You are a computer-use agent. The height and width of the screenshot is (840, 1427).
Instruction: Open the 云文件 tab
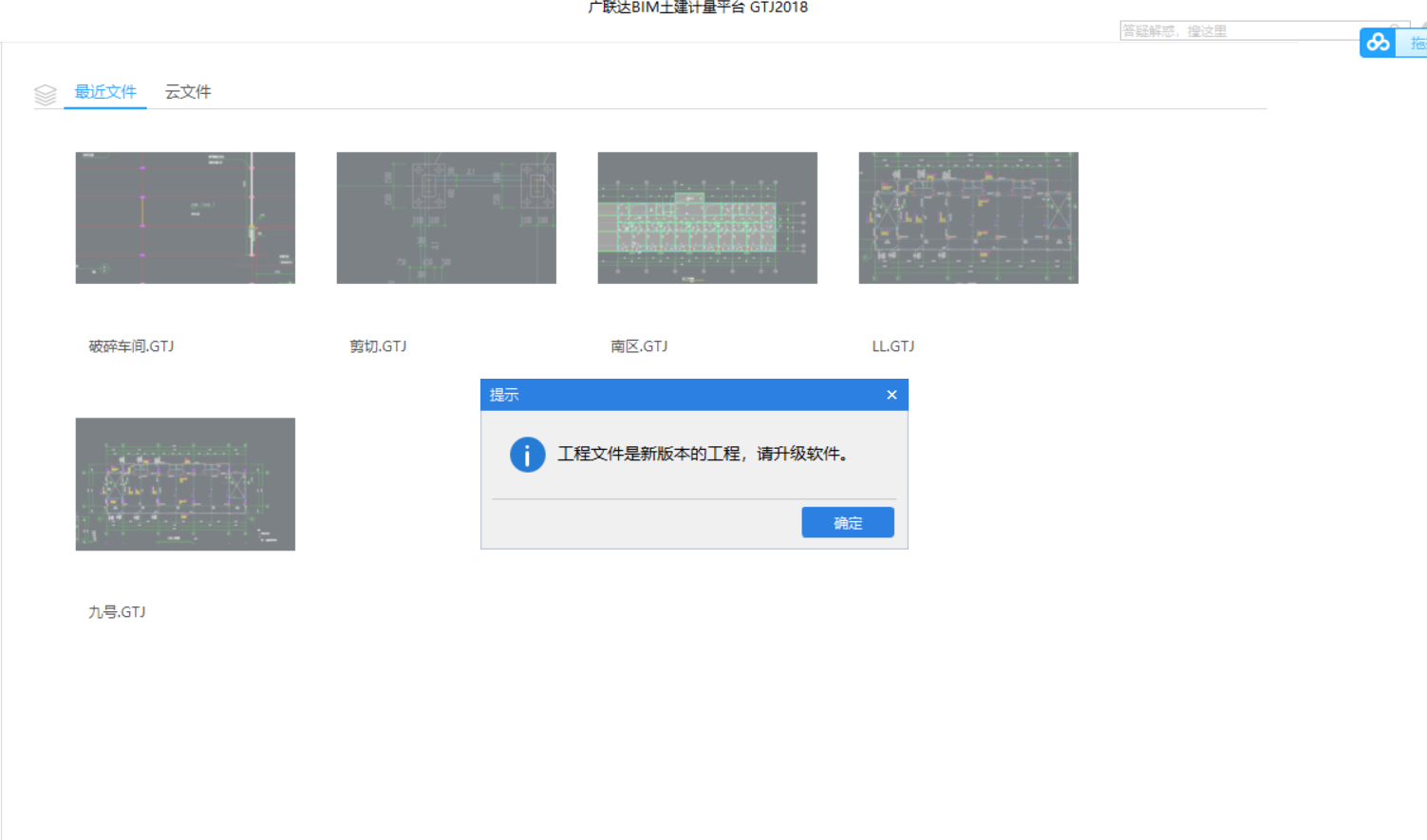[188, 92]
